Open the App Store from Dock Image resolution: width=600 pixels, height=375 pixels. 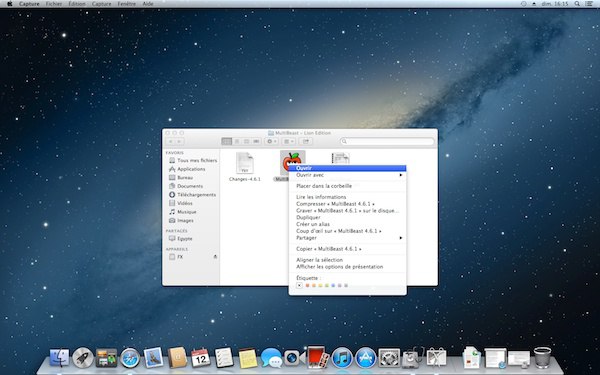[365, 358]
